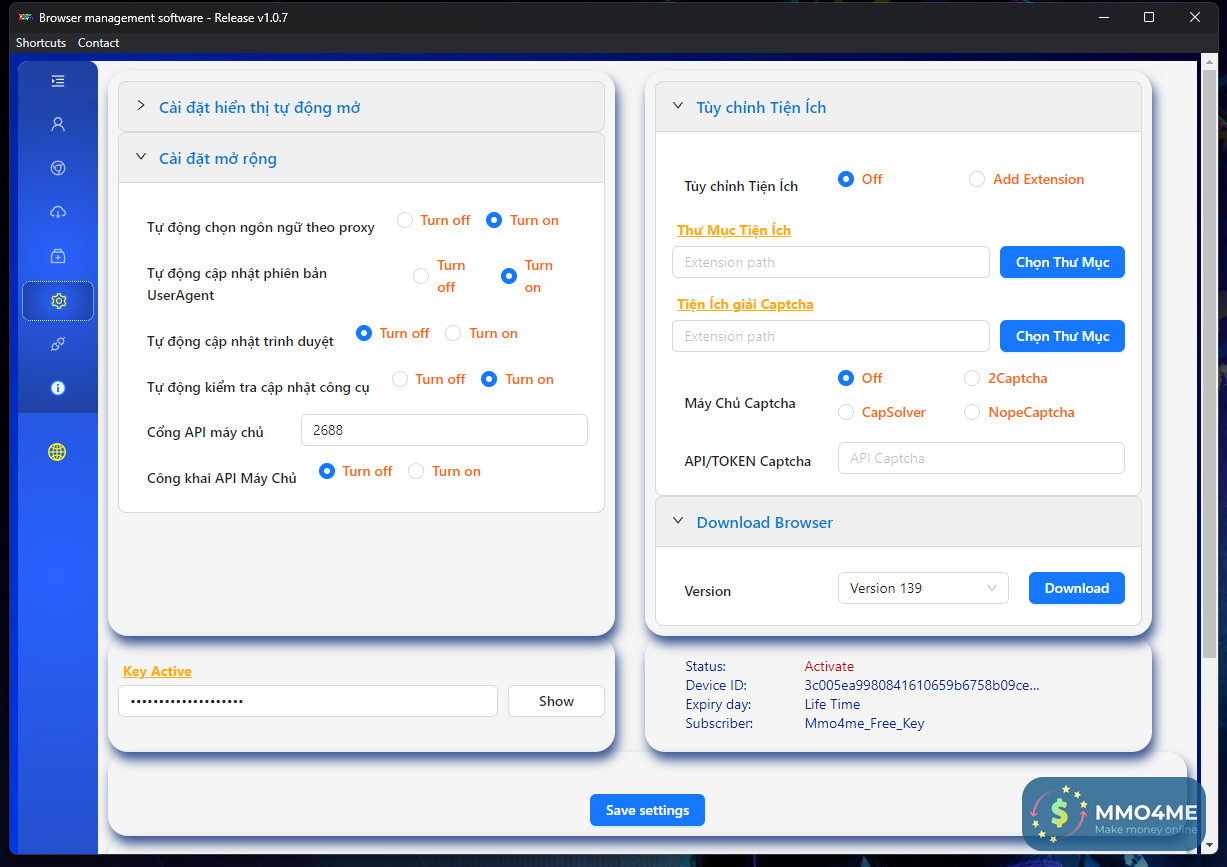Collapse the Download Browser section
The height and width of the screenshot is (867, 1227).
coord(898,522)
